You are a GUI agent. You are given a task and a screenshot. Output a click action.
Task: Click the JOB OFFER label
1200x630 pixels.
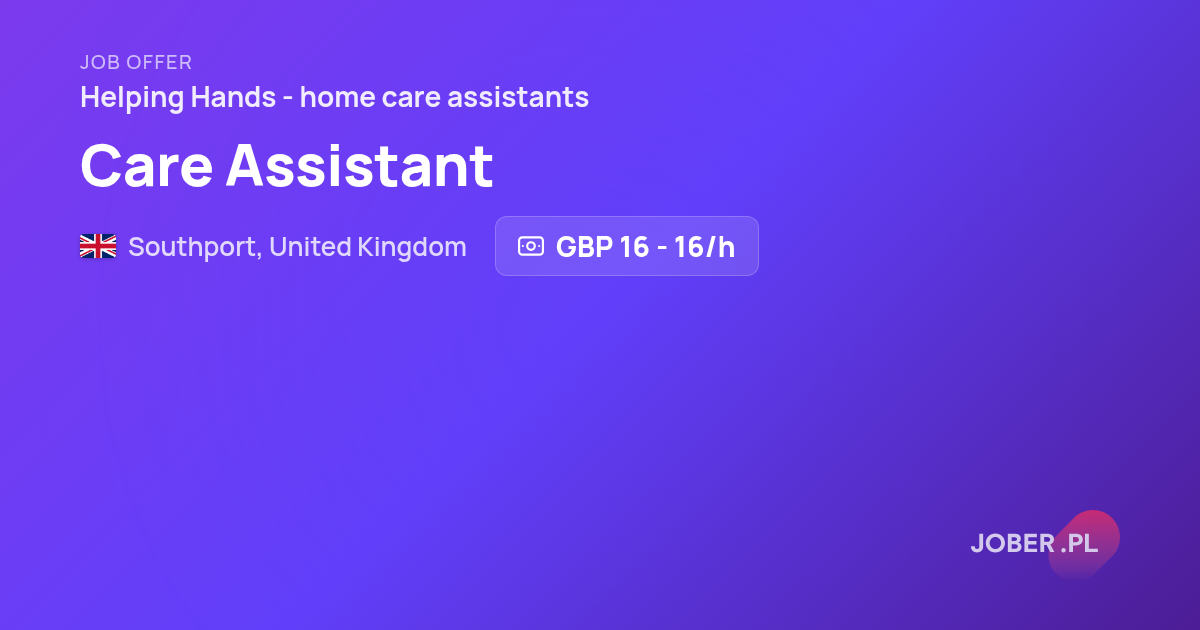point(136,63)
